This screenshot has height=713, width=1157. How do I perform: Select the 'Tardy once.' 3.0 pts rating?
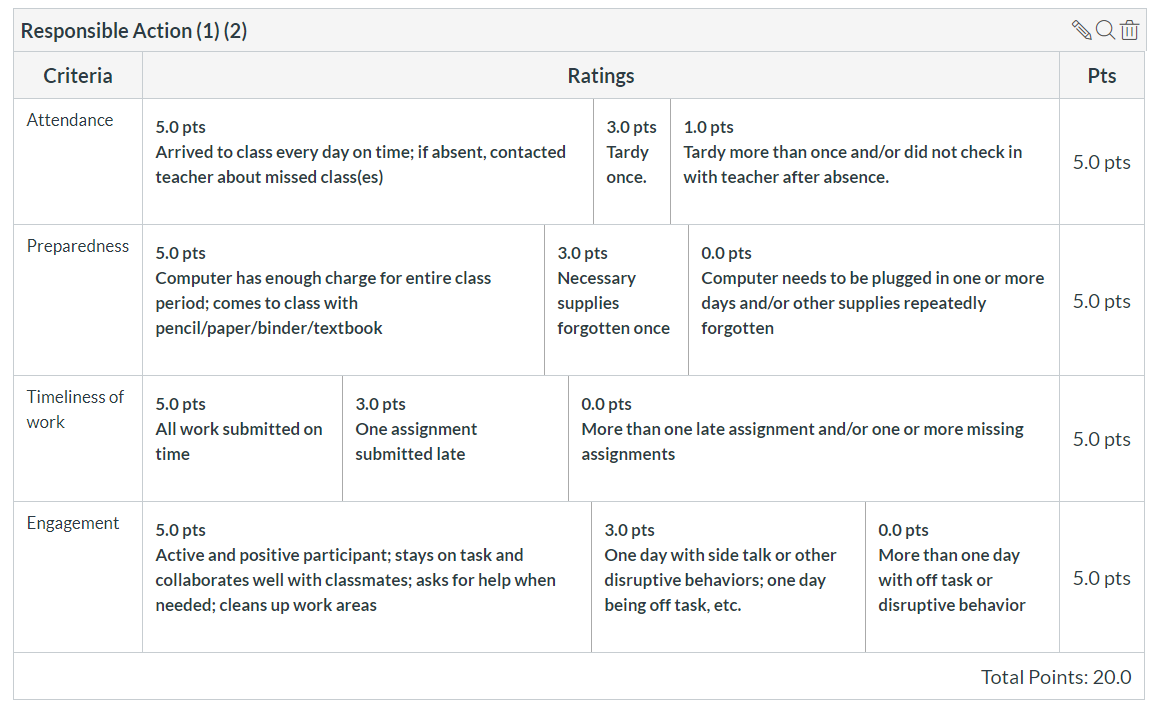[632, 162]
